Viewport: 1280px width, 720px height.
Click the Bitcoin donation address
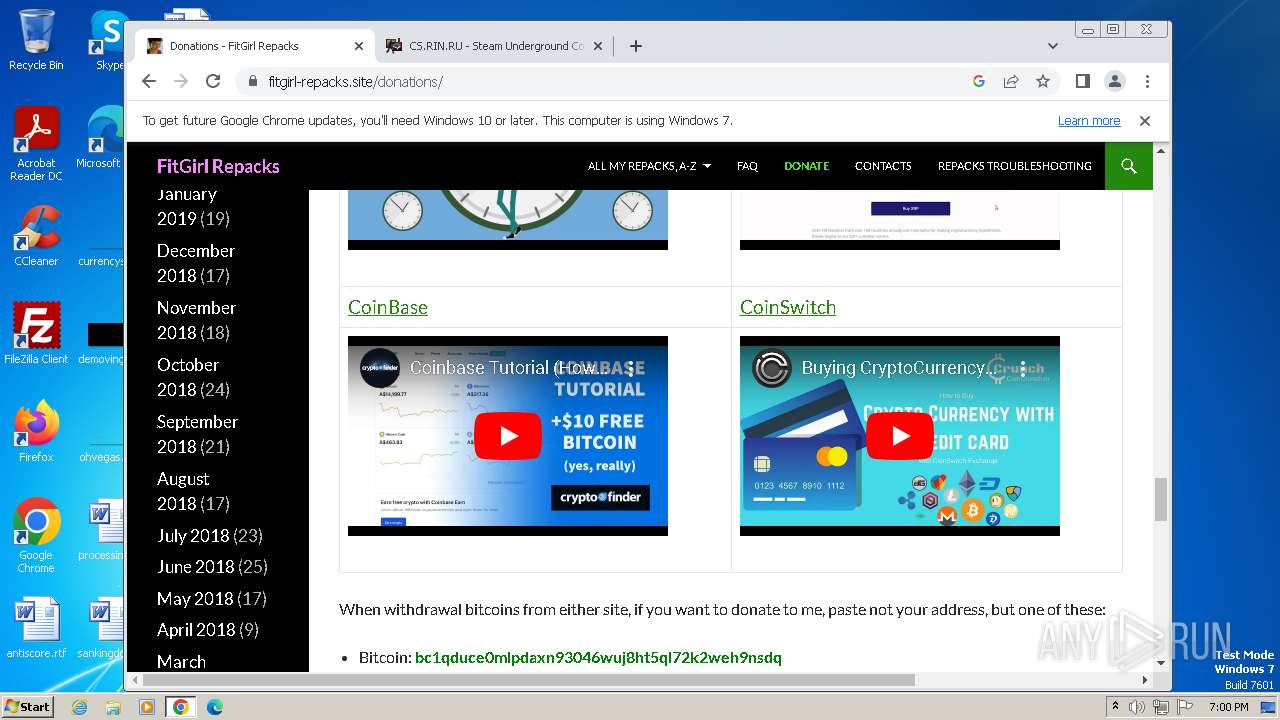coord(598,658)
